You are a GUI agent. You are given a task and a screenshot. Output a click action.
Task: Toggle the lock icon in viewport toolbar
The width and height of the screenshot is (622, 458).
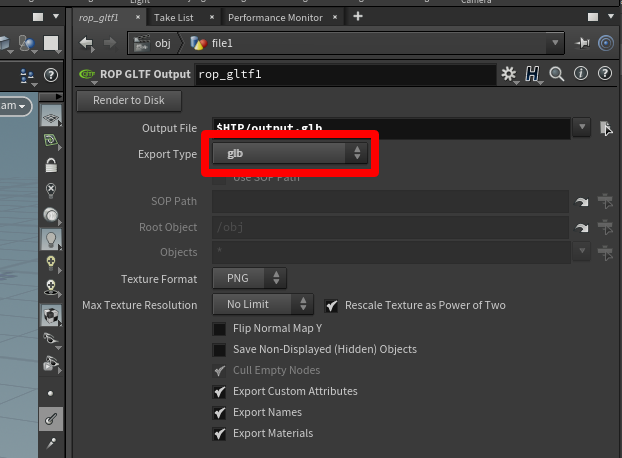[x=51, y=165]
